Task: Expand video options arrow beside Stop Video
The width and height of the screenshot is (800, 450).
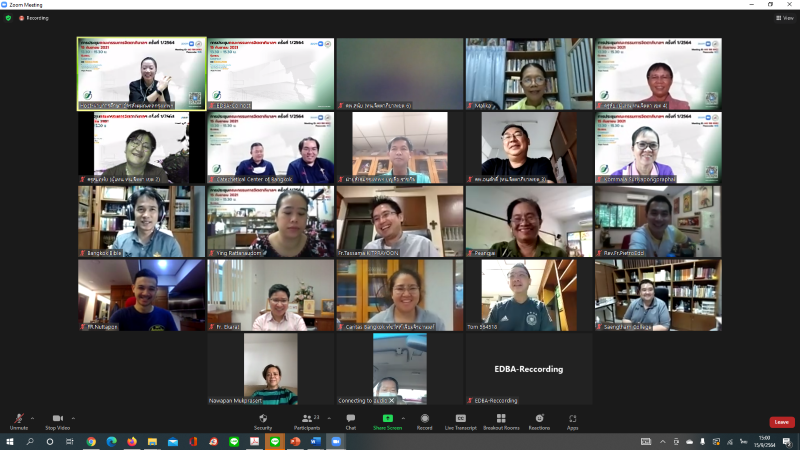Action: point(73,418)
